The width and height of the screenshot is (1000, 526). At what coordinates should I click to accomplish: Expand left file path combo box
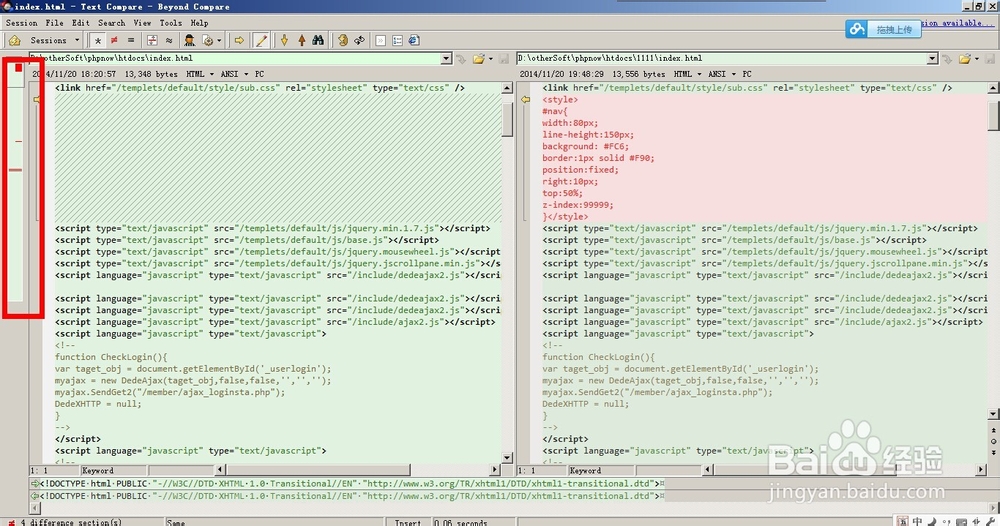click(446, 59)
